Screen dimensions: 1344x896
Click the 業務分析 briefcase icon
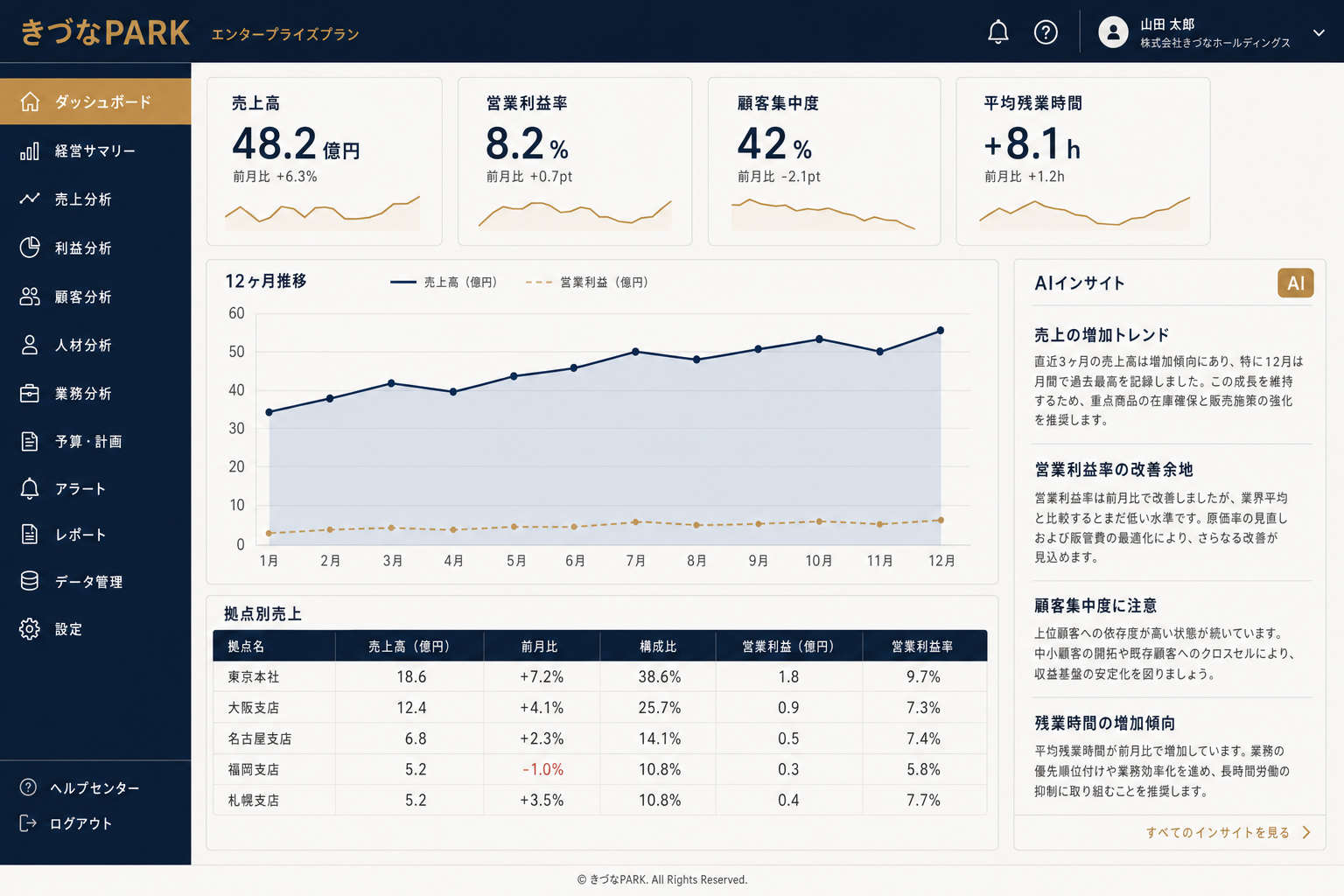(30, 393)
